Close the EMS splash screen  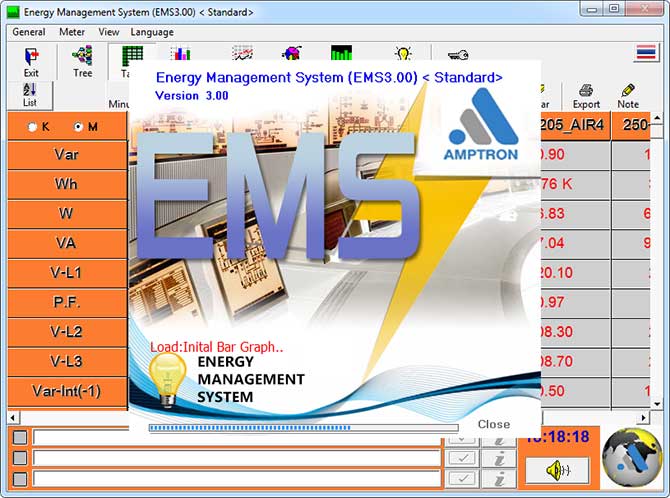click(x=494, y=424)
